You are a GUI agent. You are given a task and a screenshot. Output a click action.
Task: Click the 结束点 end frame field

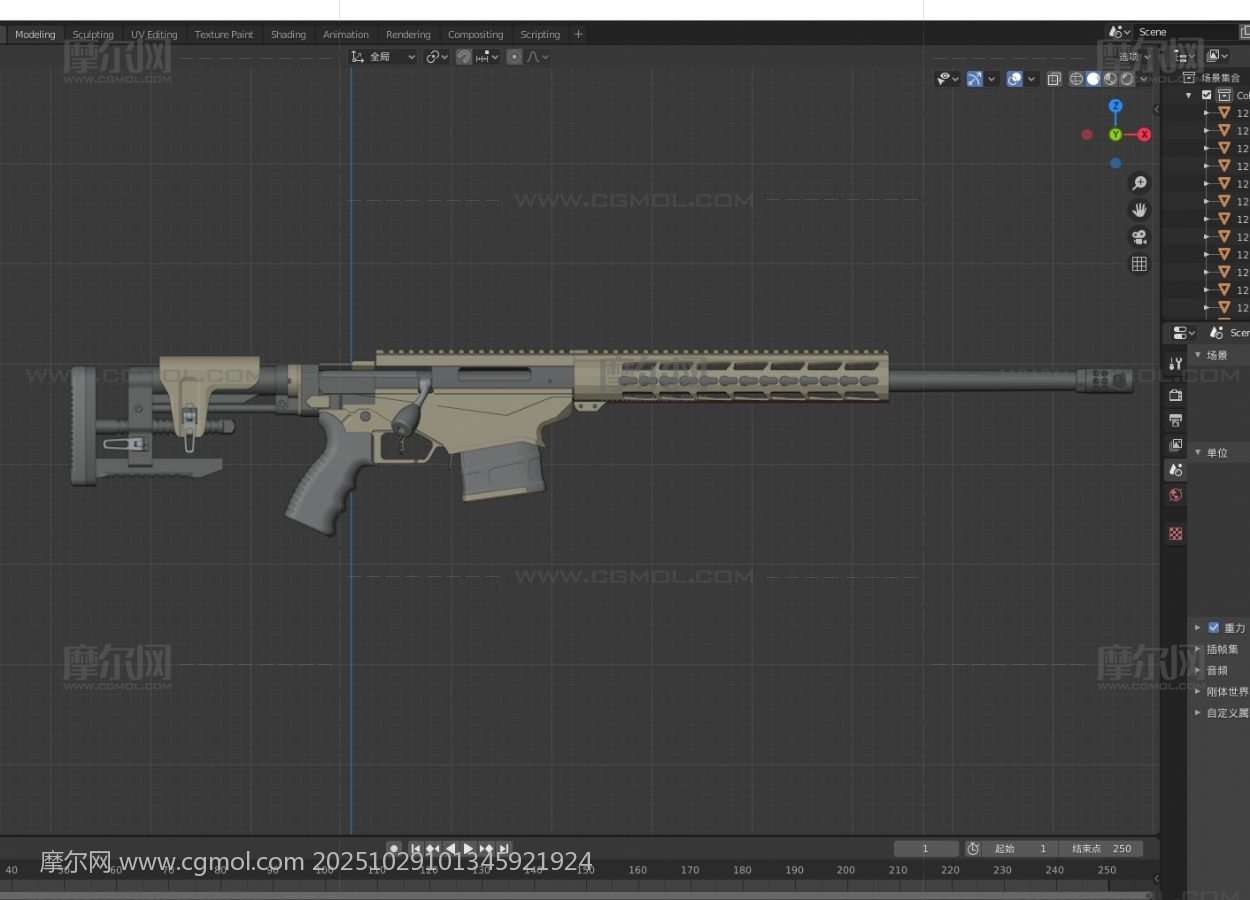point(1101,849)
